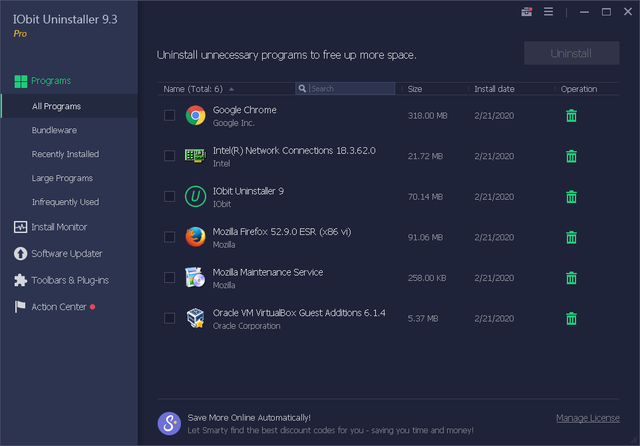Select Mozilla Firefox 52.9.0 ESR name text
The width and height of the screenshot is (640, 446).
coord(282,232)
